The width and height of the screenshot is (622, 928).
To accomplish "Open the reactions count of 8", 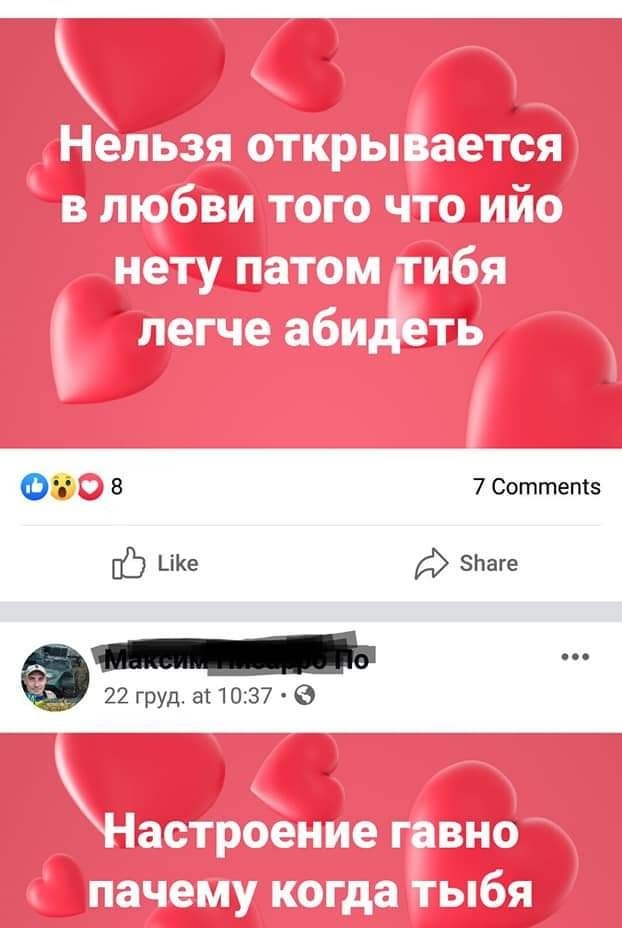I will pyautogui.click(x=117, y=488).
